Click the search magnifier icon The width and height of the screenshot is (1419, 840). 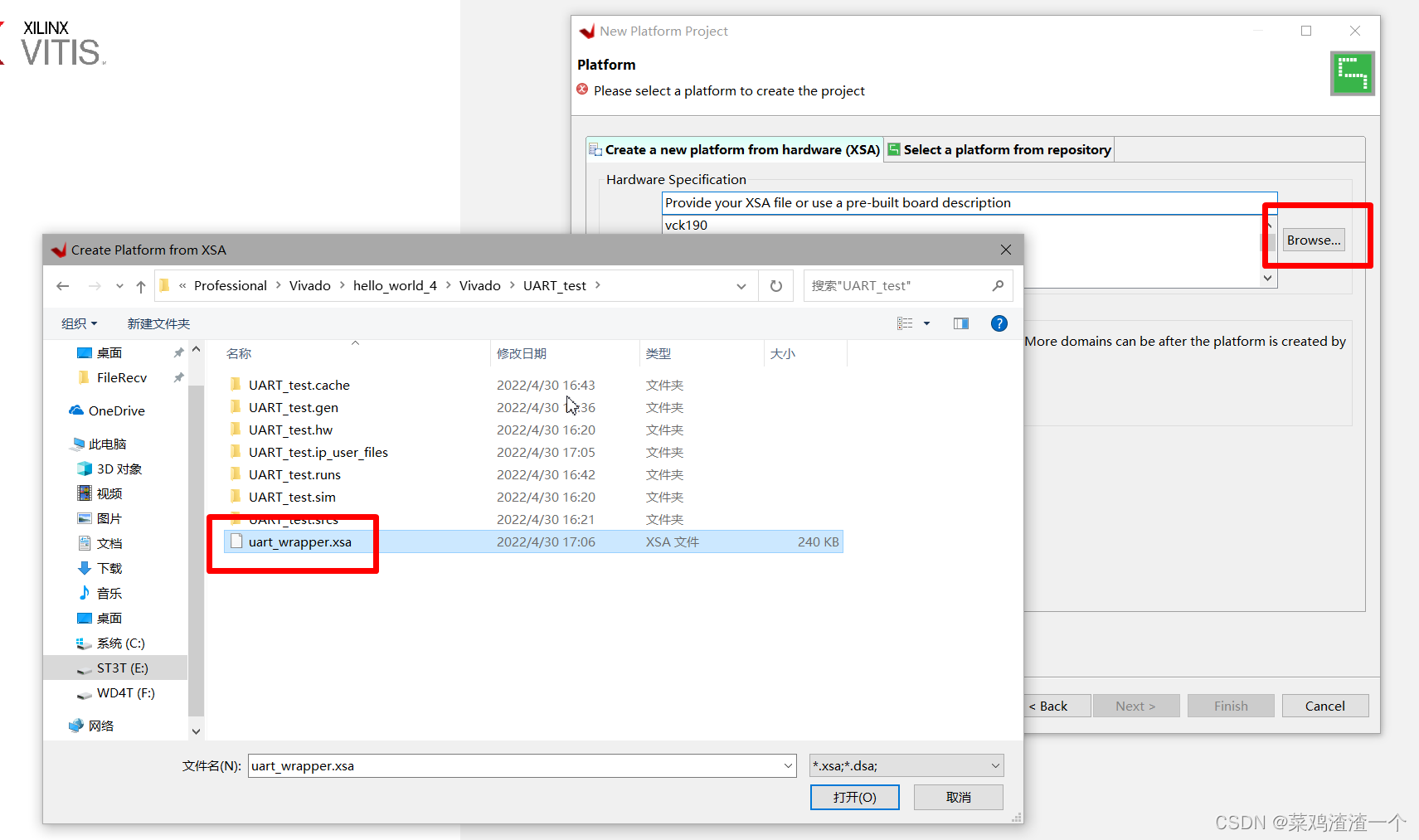[998, 286]
